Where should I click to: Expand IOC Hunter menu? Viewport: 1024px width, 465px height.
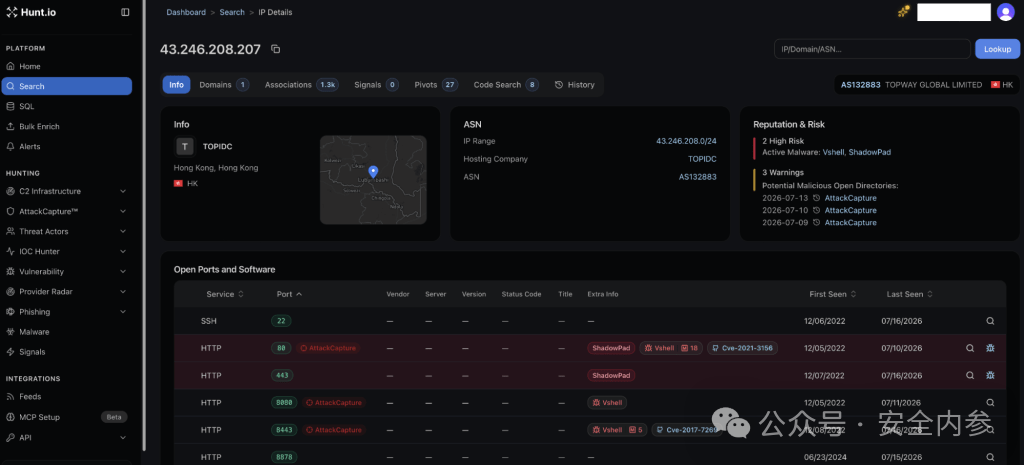(67, 251)
